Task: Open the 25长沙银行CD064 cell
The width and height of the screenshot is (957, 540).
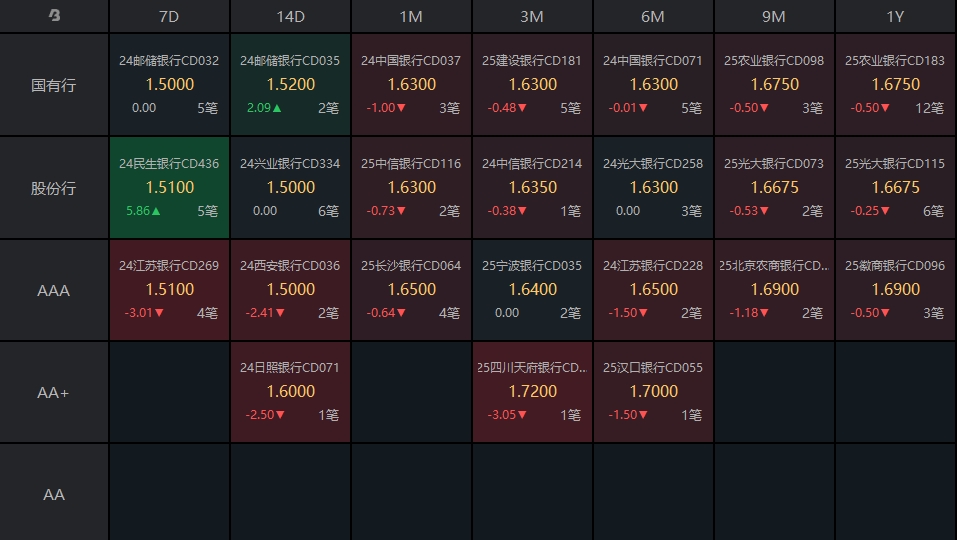Action: 411,290
